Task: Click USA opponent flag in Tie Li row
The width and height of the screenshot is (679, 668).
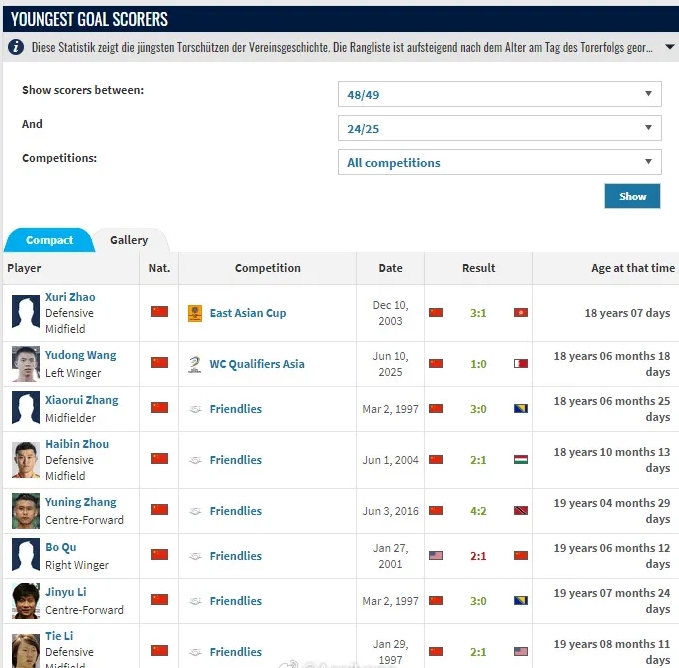Action: (x=521, y=652)
